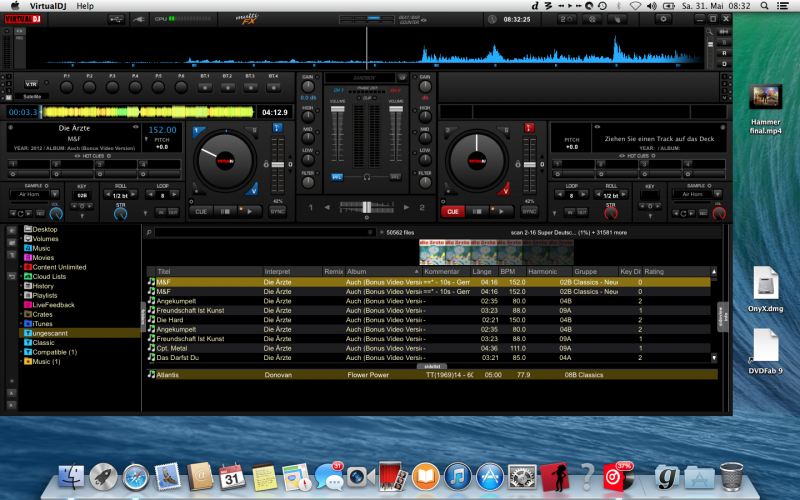Screen dimensions: 800x500
Task: Click the sampler REC button on deck 1
Action: click(x=40, y=213)
